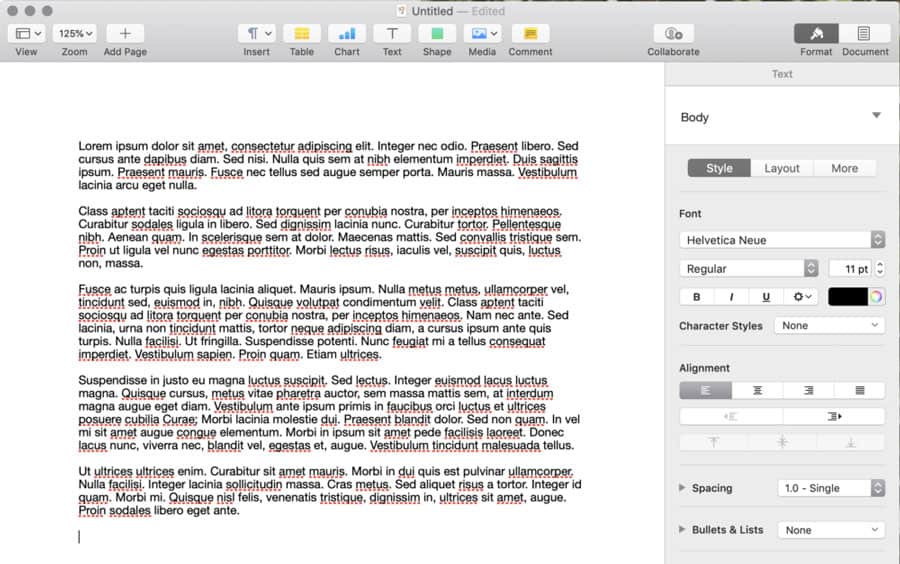
Task: Insert a Chart from the toolbar
Action: point(347,34)
